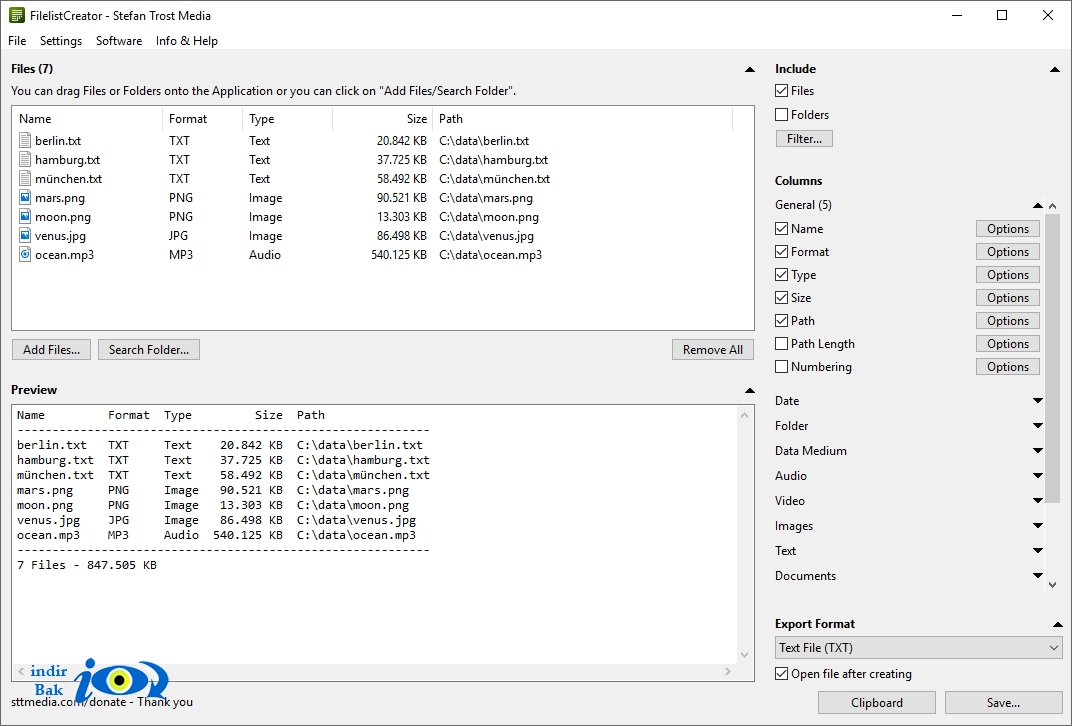Expand the Data Medium columns group
This screenshot has height=726, width=1072.
[1037, 451]
